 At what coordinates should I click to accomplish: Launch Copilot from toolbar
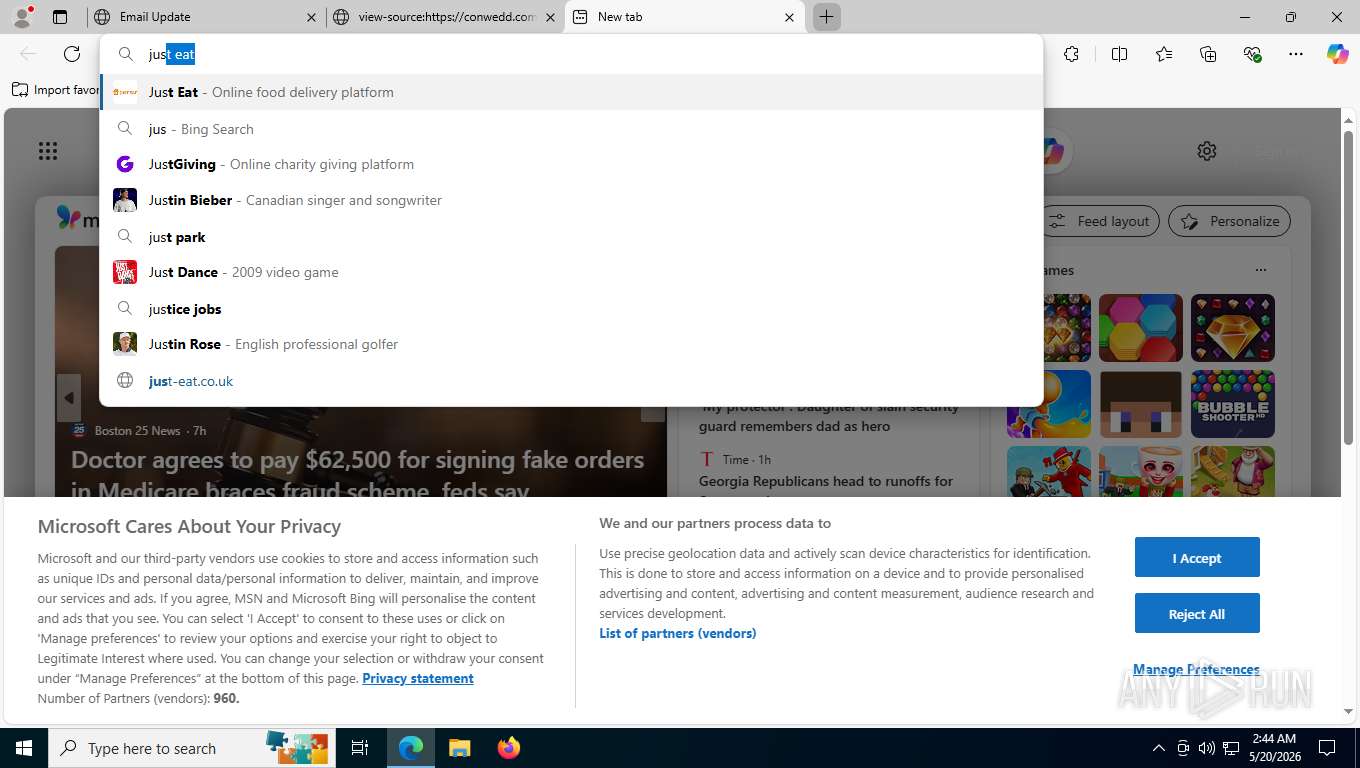point(1338,54)
